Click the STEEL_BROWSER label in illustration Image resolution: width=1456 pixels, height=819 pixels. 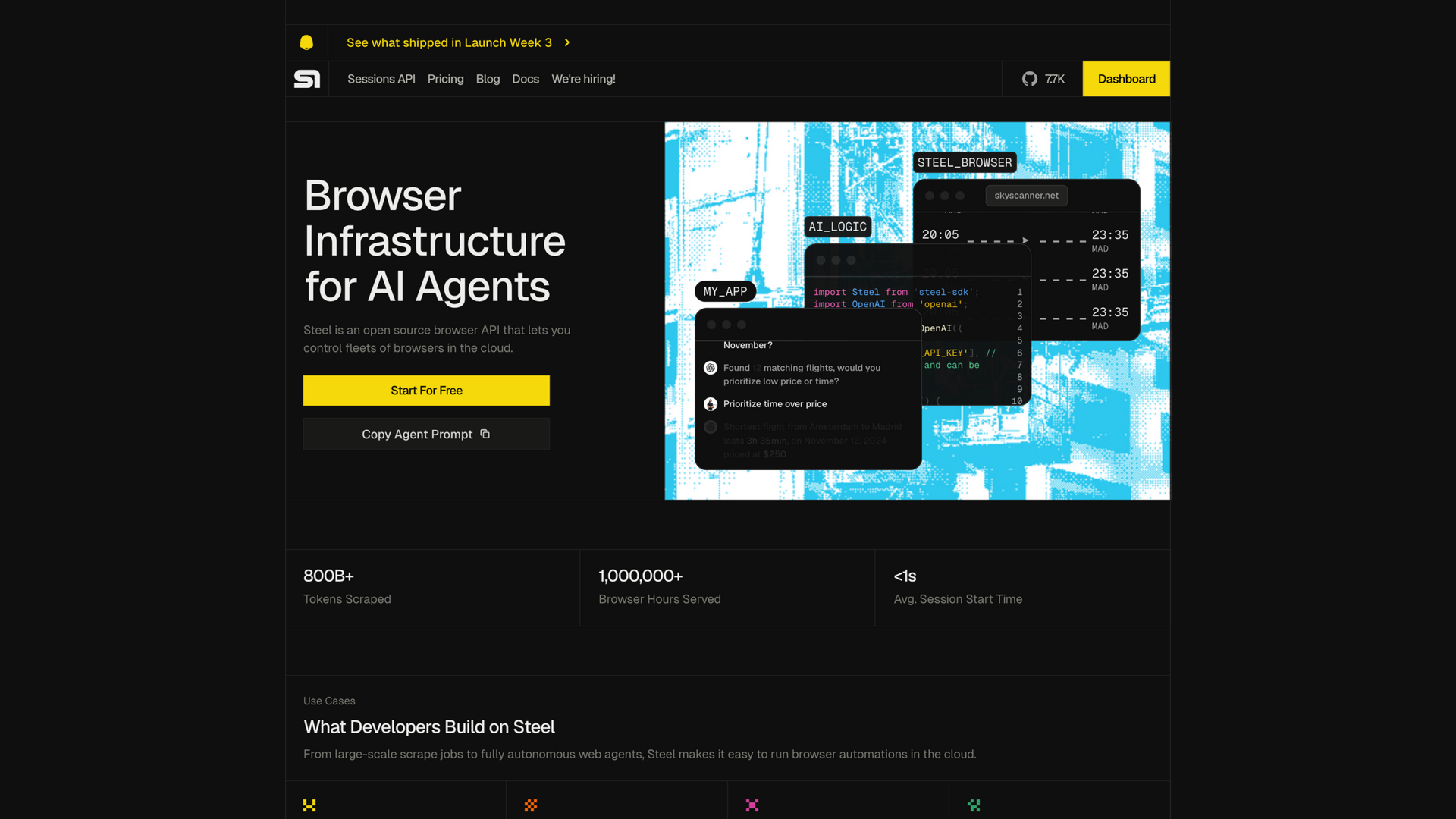click(x=965, y=162)
